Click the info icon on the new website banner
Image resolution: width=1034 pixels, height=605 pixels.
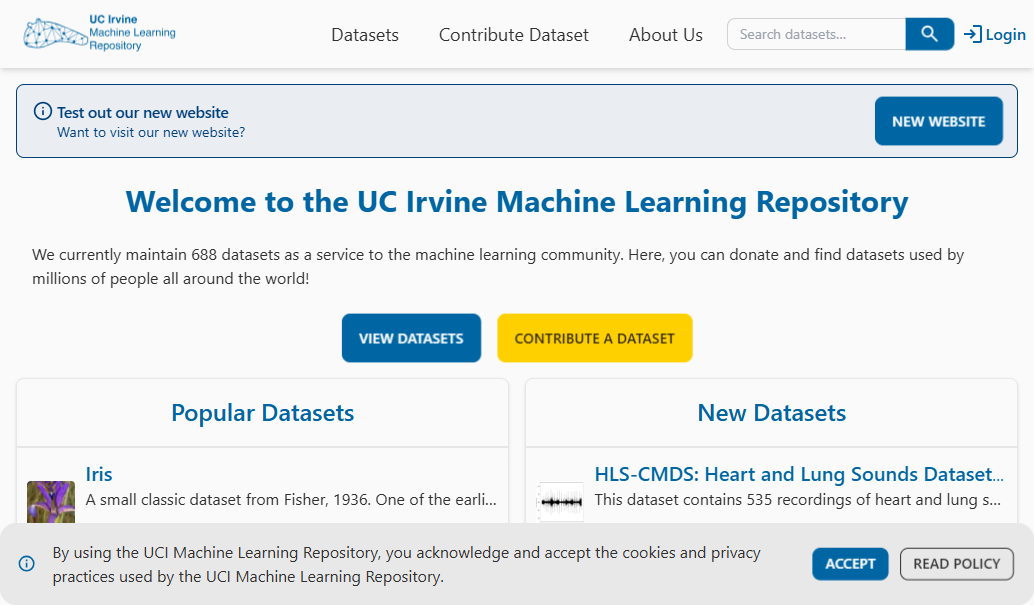[x=41, y=111]
